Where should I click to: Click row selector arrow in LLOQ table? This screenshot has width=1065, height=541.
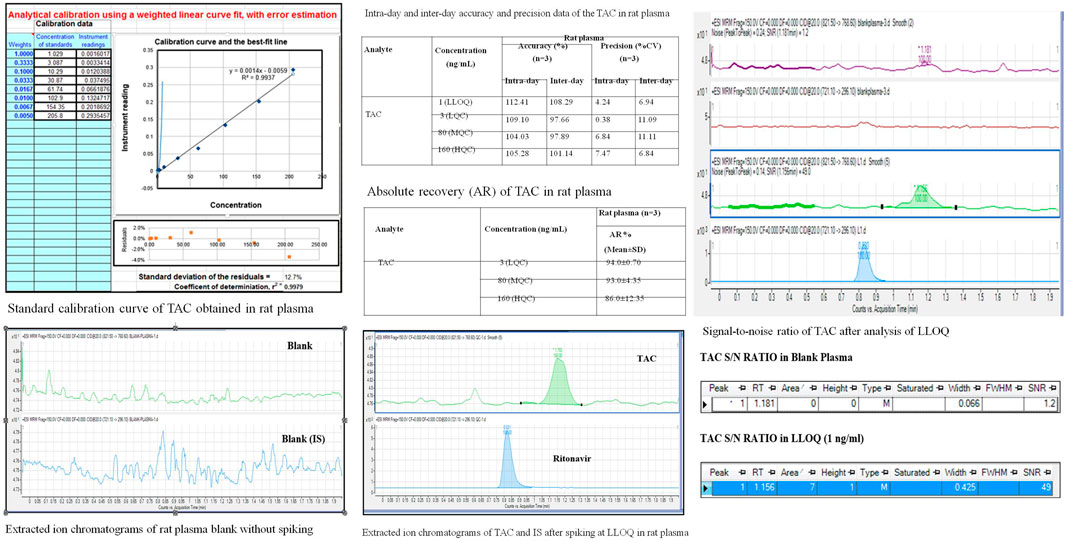pos(706,487)
